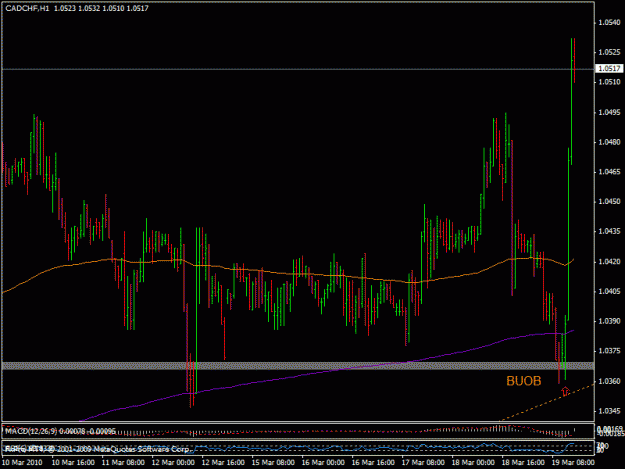Click the 1.0405 price axis label

click(x=609, y=292)
